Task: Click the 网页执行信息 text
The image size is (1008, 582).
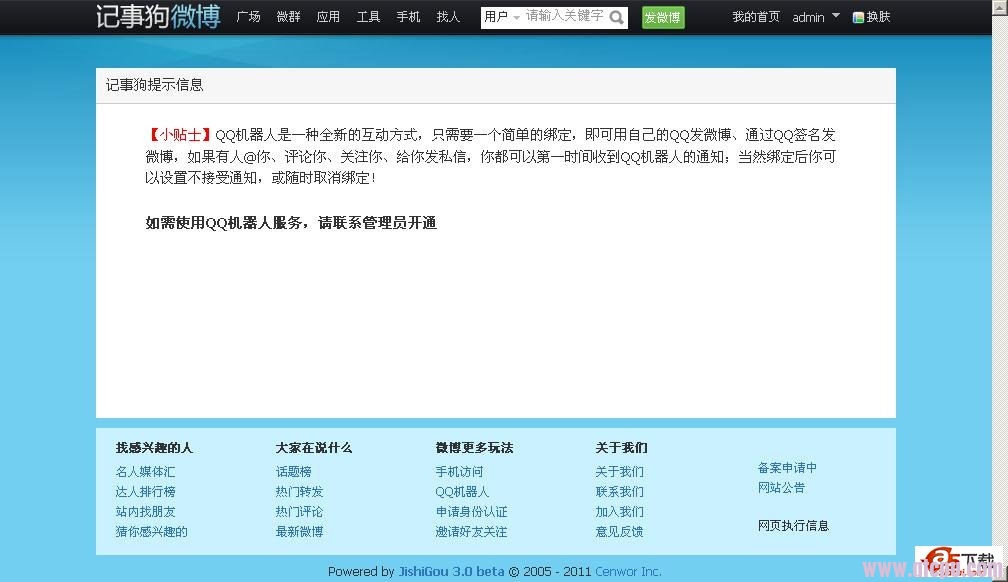Action: coord(793,525)
